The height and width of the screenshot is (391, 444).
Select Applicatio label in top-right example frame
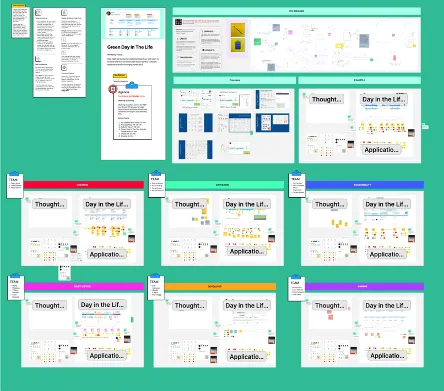[381, 150]
